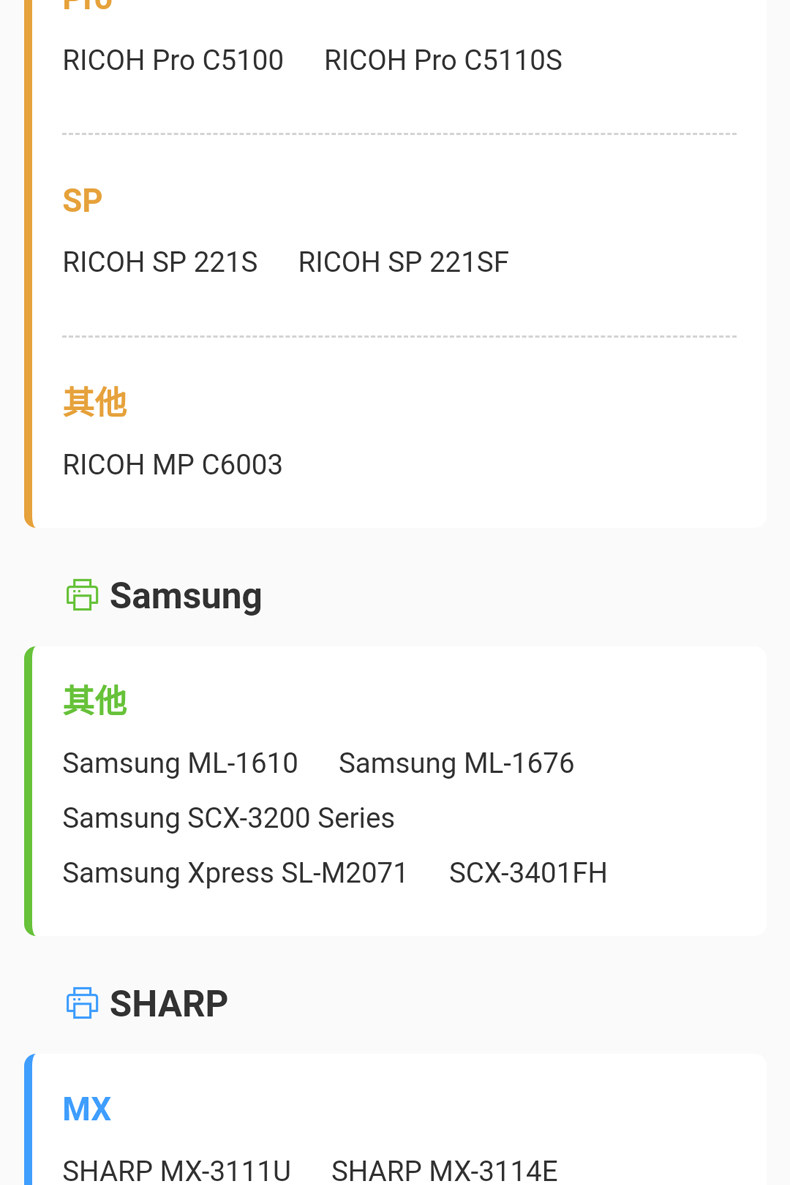Choose Samsung ML-1676 printer
The height and width of the screenshot is (1185, 790).
click(456, 763)
